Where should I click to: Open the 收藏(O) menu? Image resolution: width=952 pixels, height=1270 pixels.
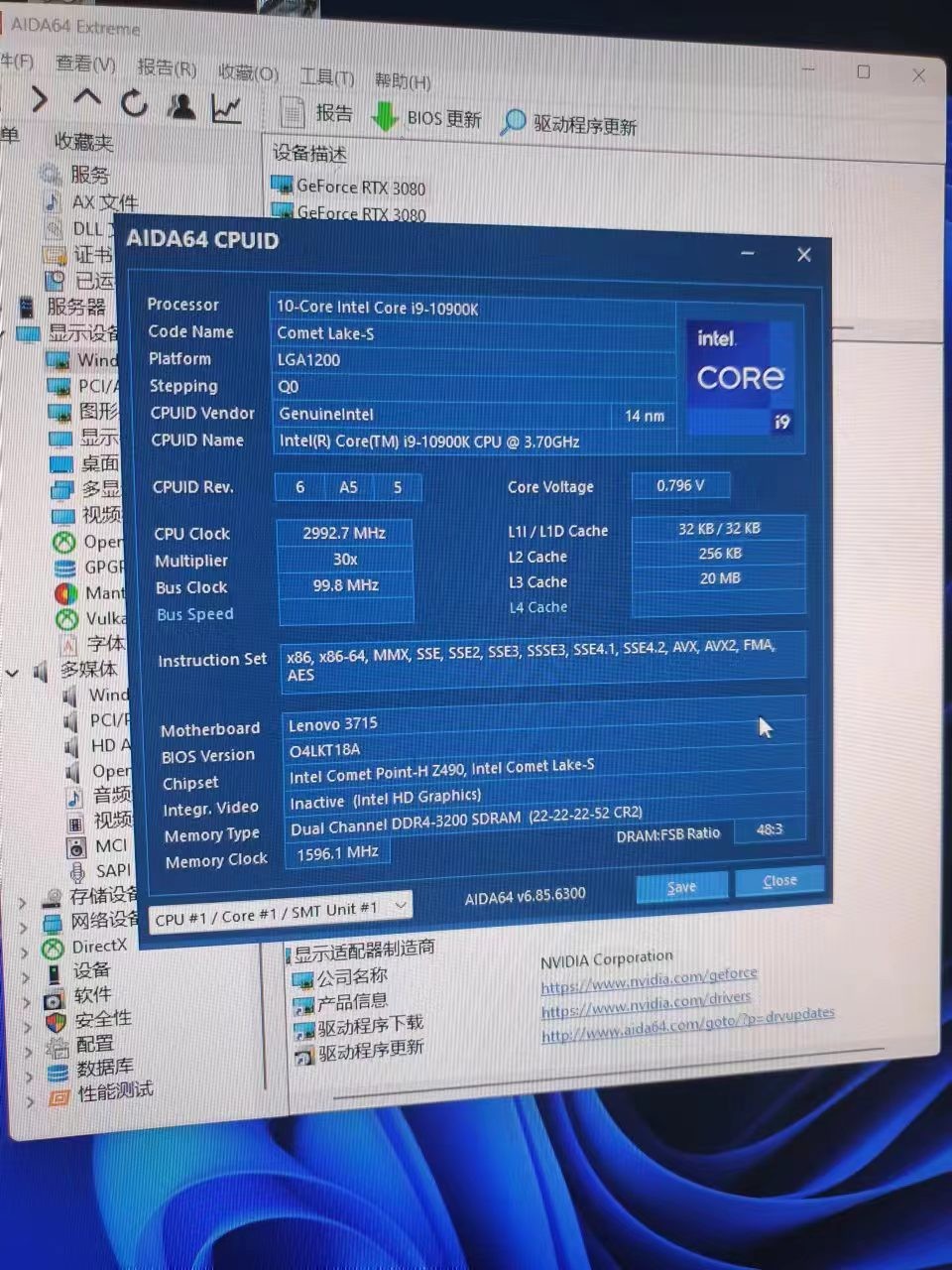pos(248,72)
